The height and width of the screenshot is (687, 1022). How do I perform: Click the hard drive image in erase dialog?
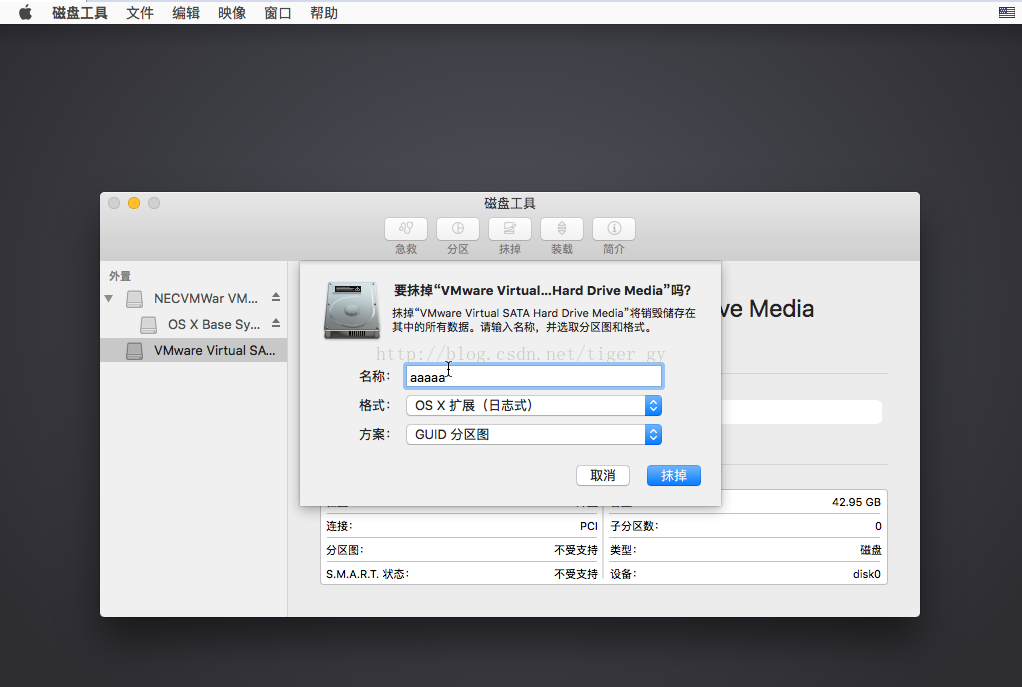pyautogui.click(x=352, y=310)
